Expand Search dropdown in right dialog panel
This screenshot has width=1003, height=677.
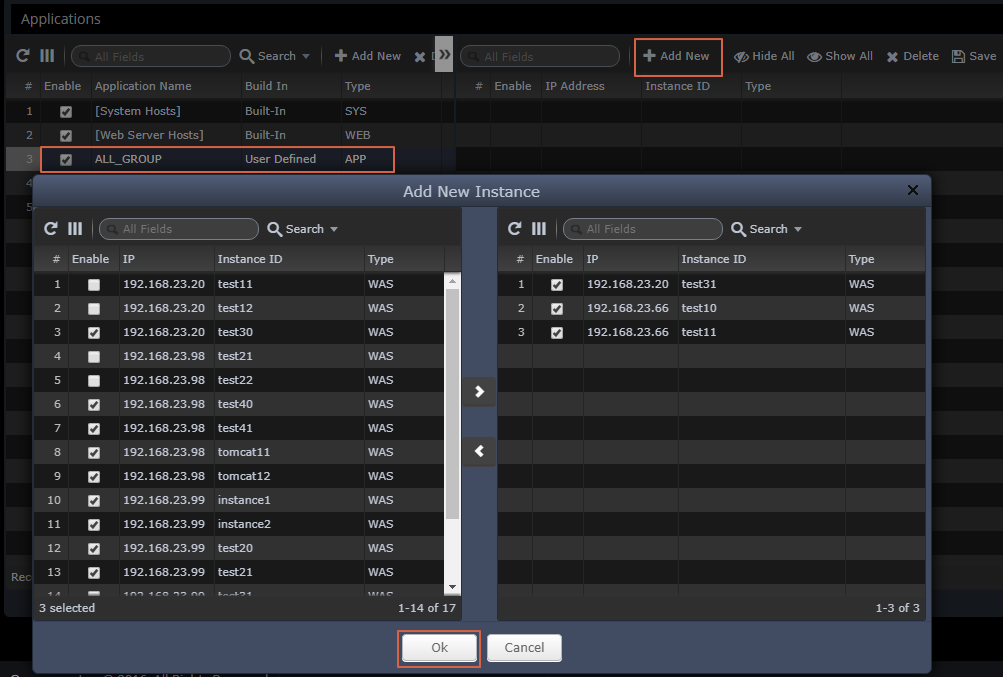click(767, 229)
